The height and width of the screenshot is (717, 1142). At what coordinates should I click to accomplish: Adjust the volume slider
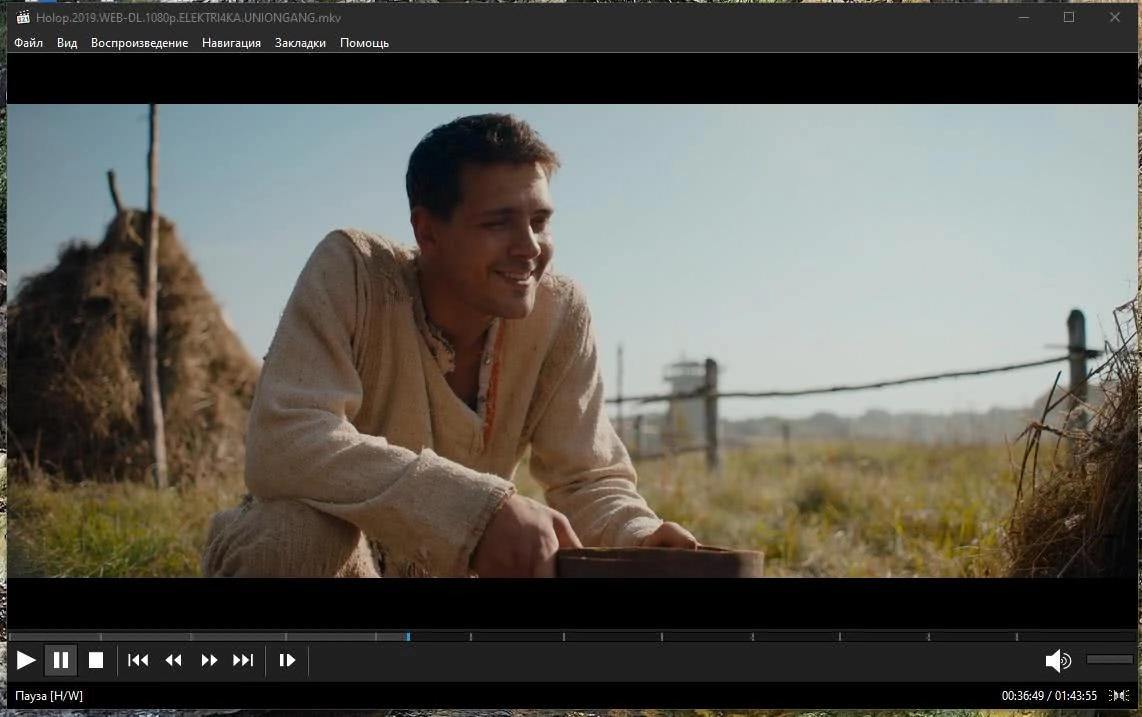1109,659
